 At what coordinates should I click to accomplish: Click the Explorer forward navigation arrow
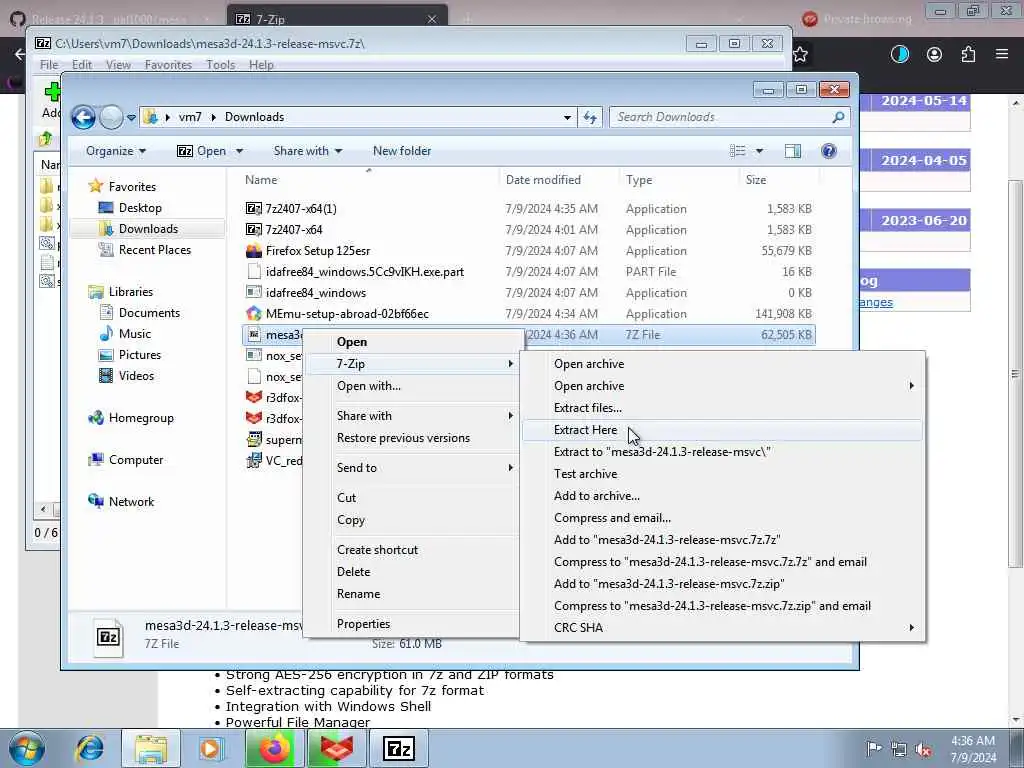pyautogui.click(x=111, y=118)
